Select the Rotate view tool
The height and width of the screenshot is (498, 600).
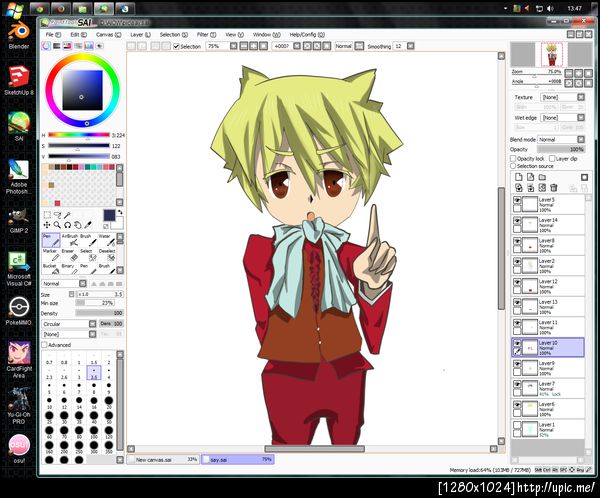pyautogui.click(x=67, y=225)
